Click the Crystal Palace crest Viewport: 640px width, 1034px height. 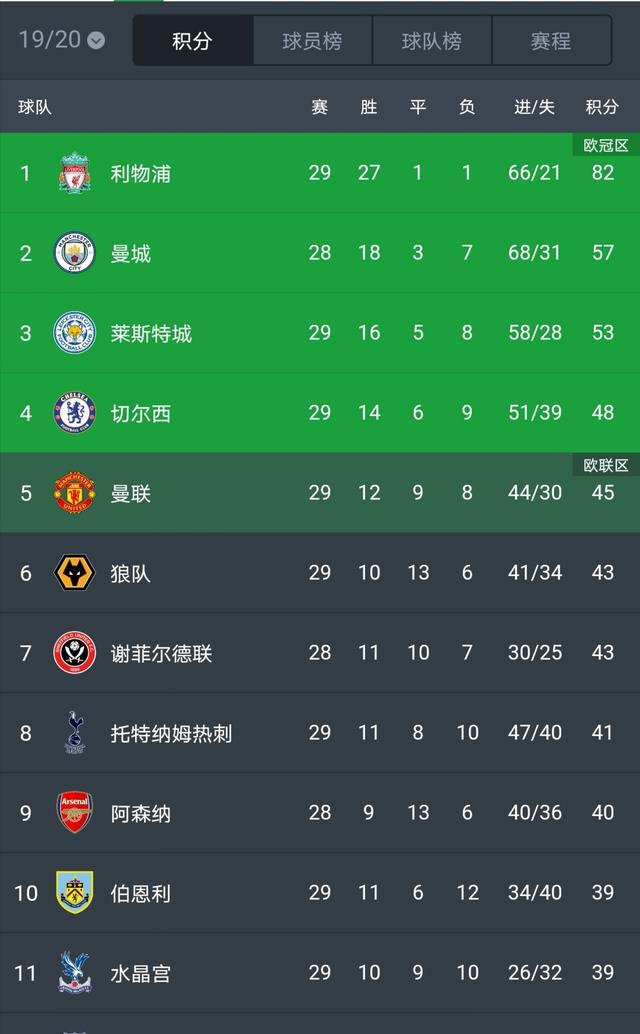coord(74,972)
